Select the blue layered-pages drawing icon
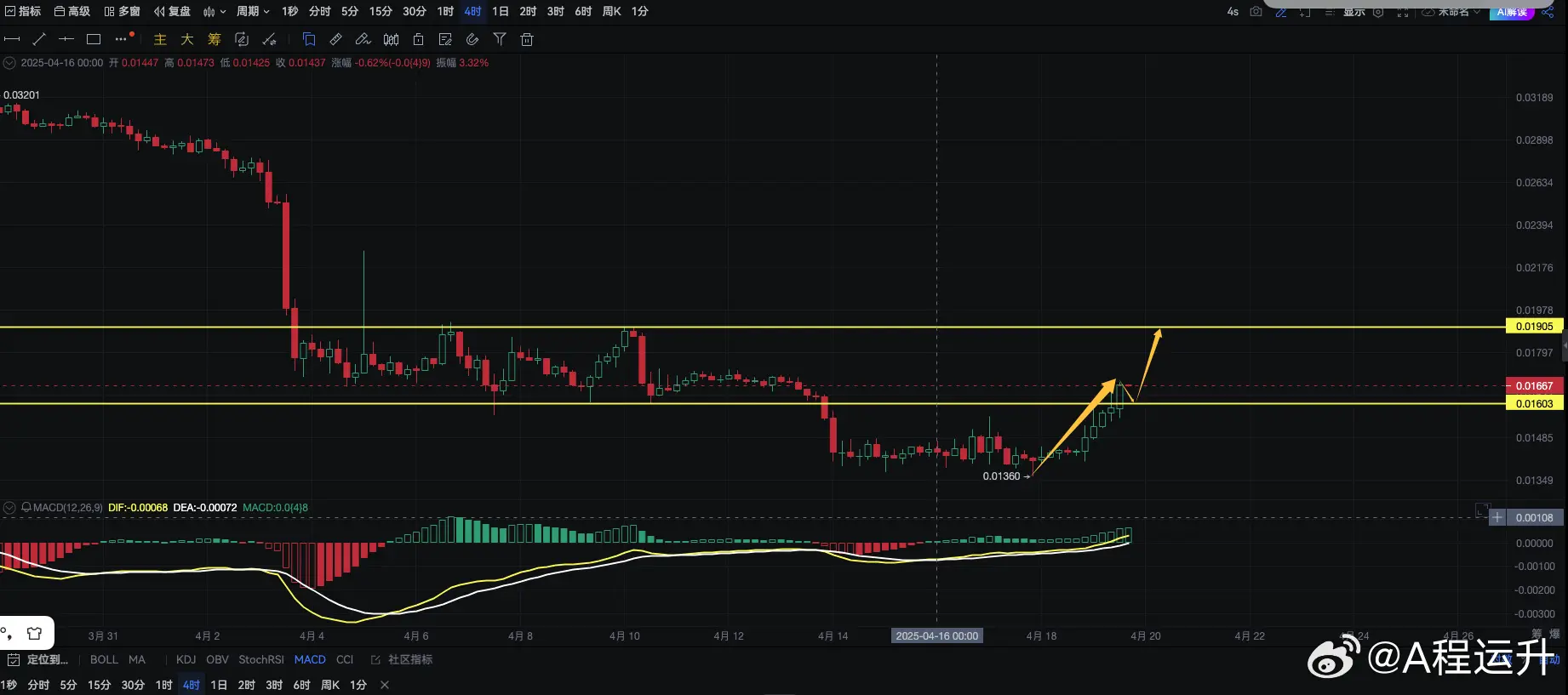 (x=309, y=39)
